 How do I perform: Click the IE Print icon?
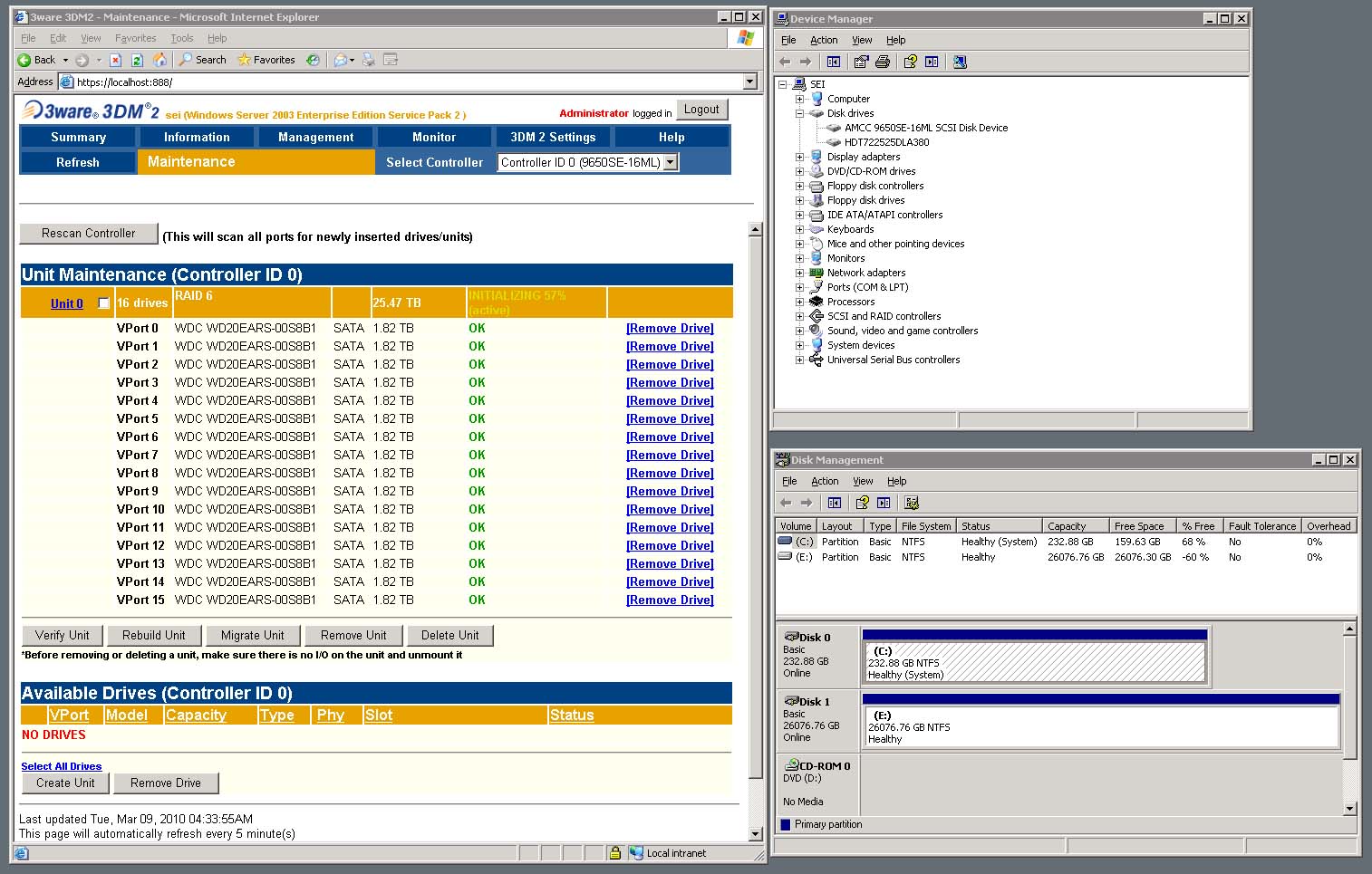click(x=368, y=60)
